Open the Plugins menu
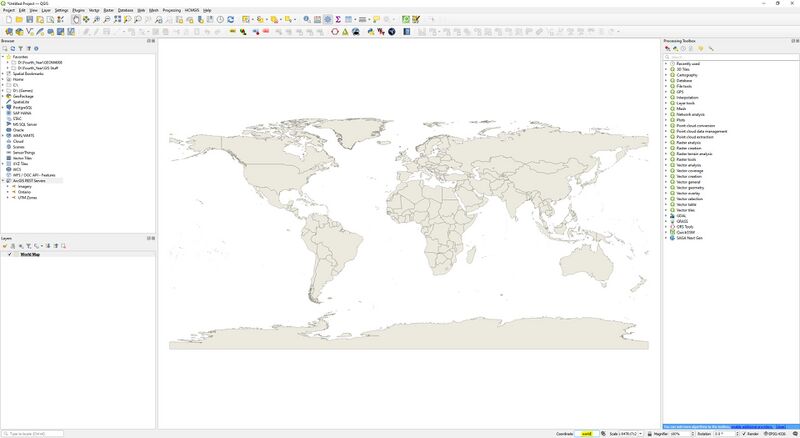Viewport: 800px width, 438px height. coord(79,10)
